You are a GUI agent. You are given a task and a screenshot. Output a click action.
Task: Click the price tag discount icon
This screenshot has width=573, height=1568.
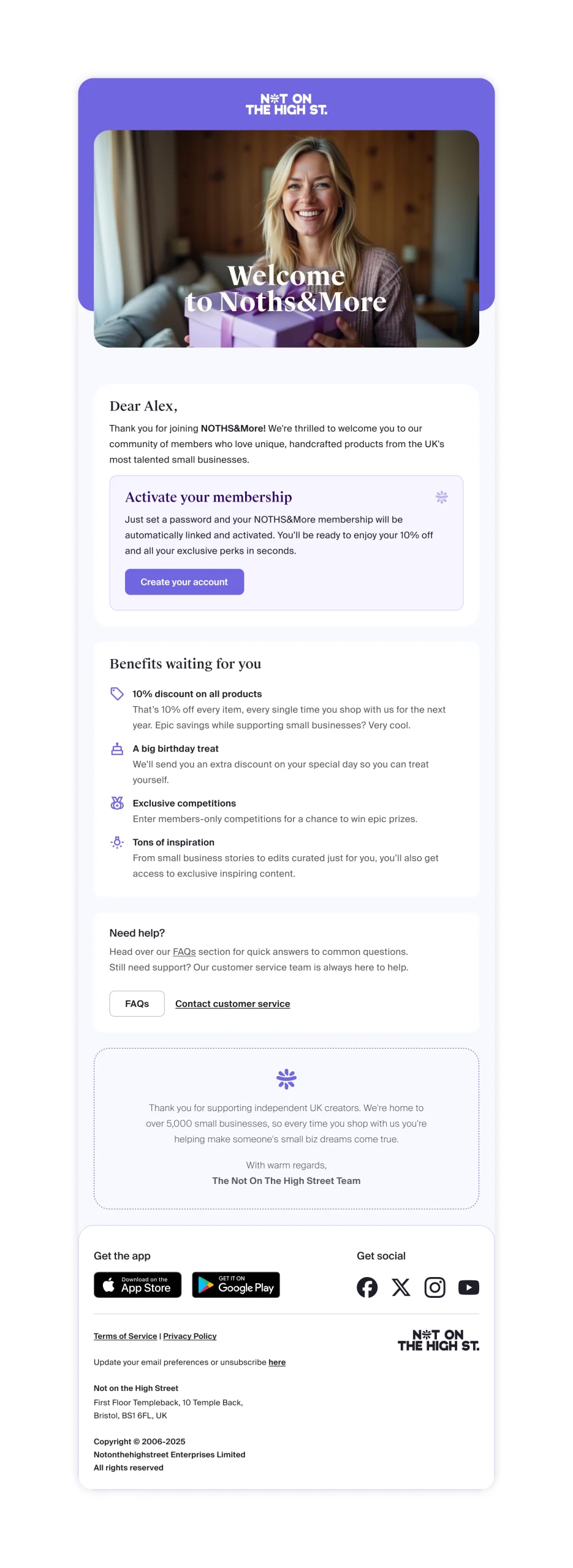[x=117, y=693]
